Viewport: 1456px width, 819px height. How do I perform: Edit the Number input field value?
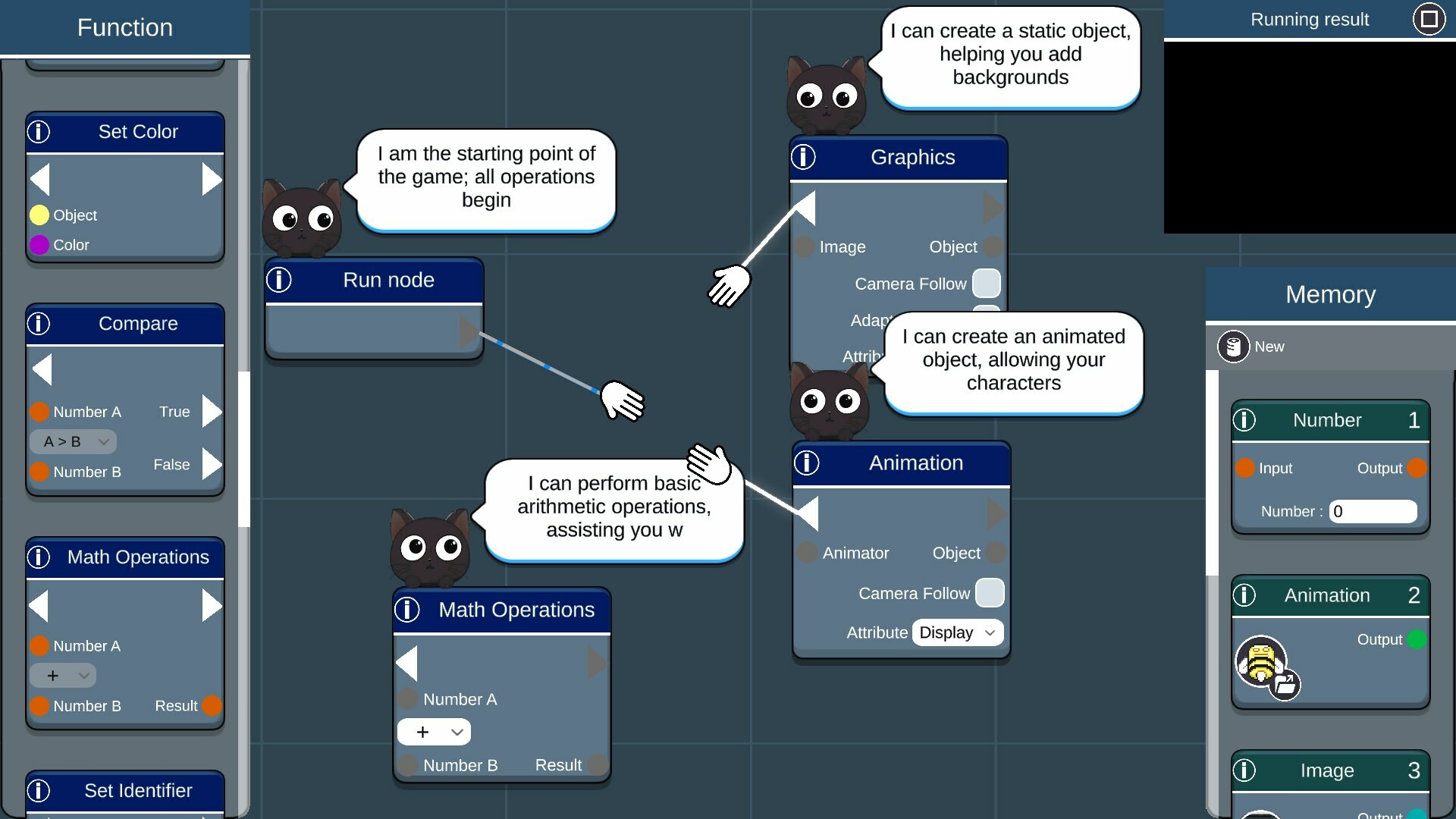pos(1373,511)
